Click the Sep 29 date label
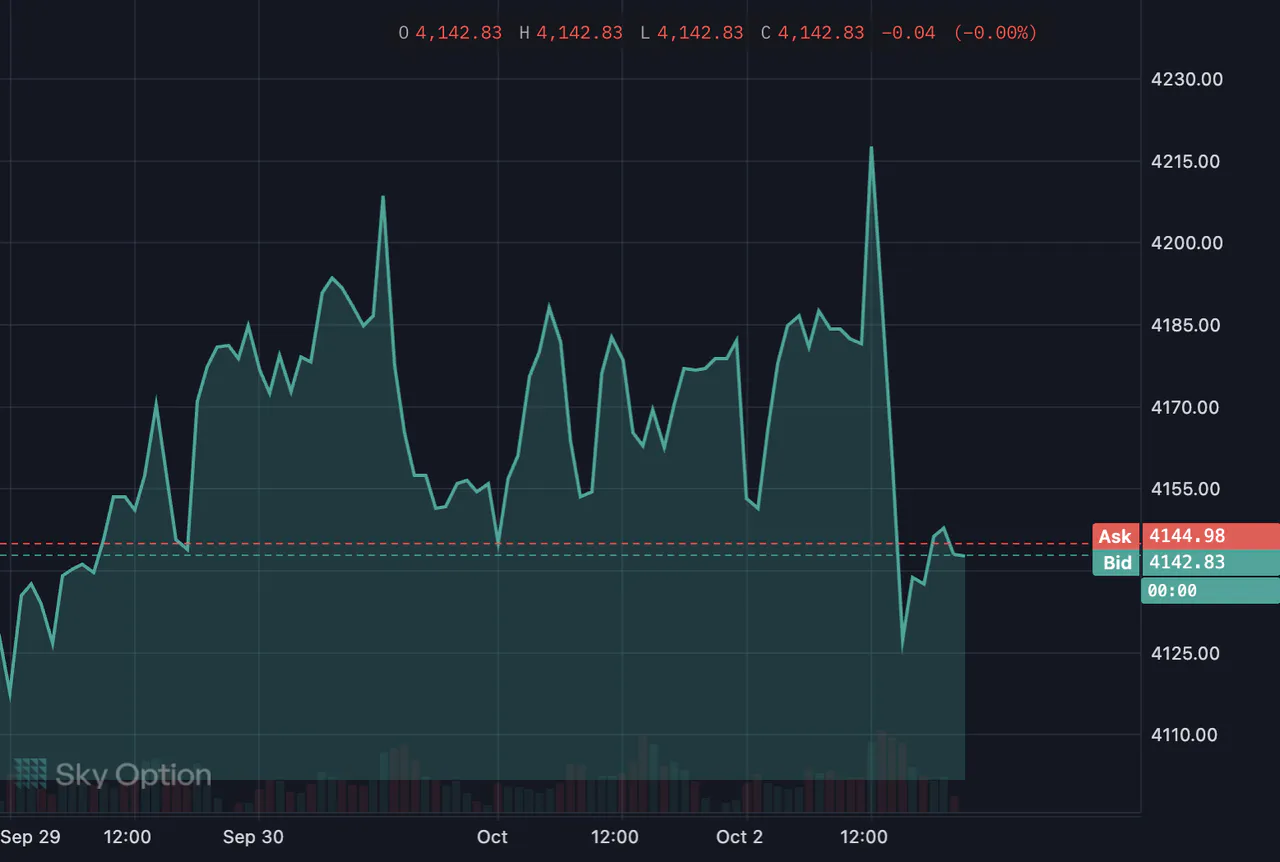 30,837
